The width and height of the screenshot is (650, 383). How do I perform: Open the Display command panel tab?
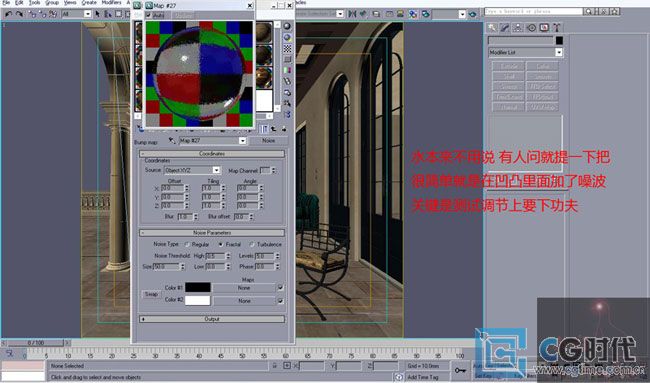click(544, 28)
